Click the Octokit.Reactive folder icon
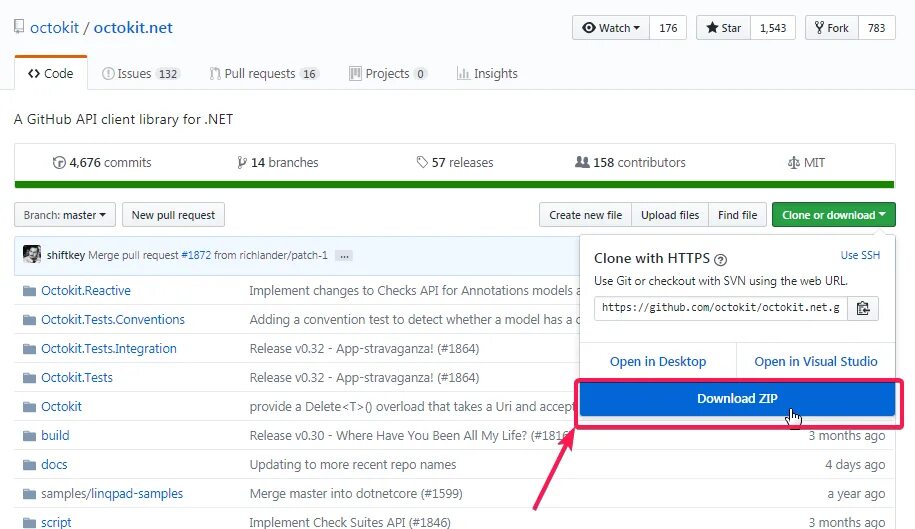915x529 pixels. click(29, 290)
